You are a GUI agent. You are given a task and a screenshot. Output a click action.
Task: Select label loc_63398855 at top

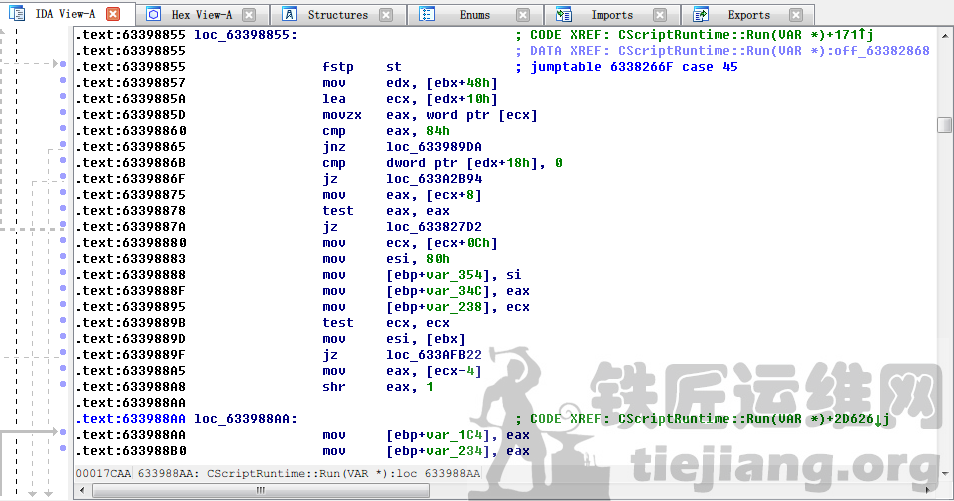246,35
